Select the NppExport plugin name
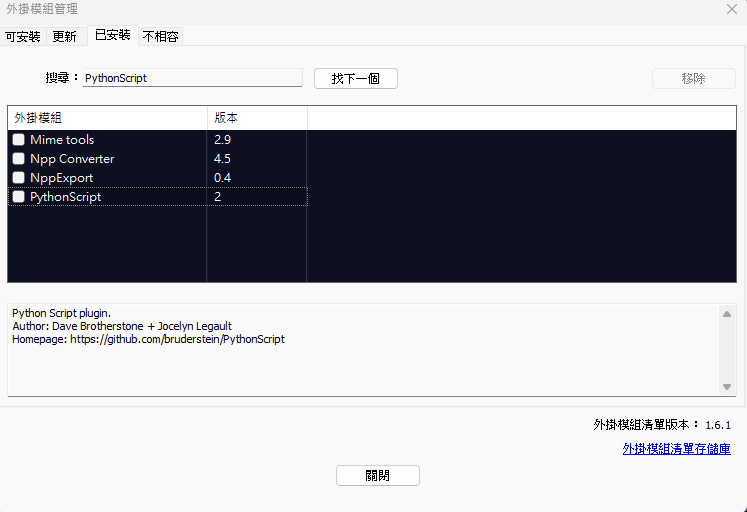The width and height of the screenshot is (747, 512). click(x=61, y=178)
